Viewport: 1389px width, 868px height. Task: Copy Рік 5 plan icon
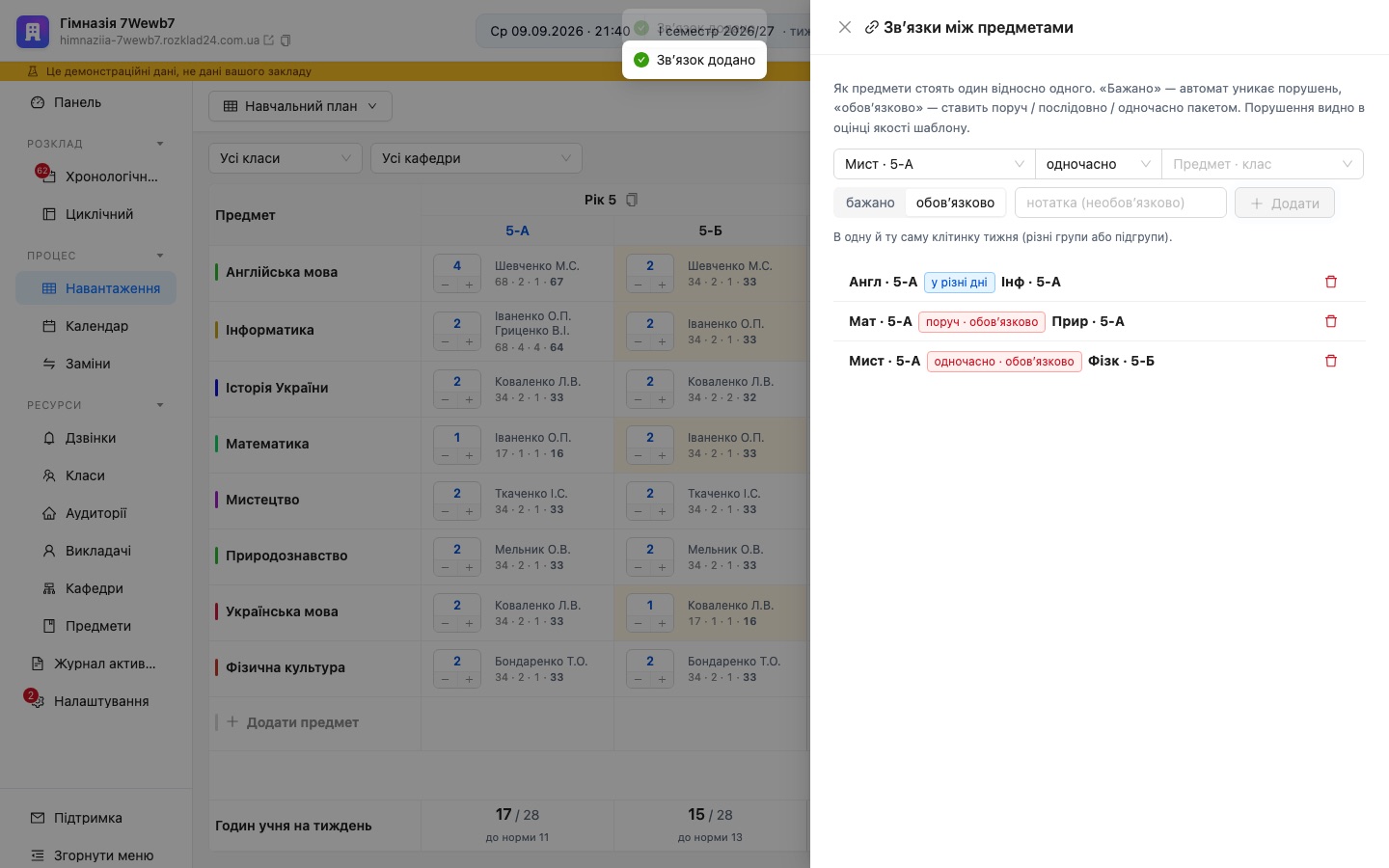(632, 200)
